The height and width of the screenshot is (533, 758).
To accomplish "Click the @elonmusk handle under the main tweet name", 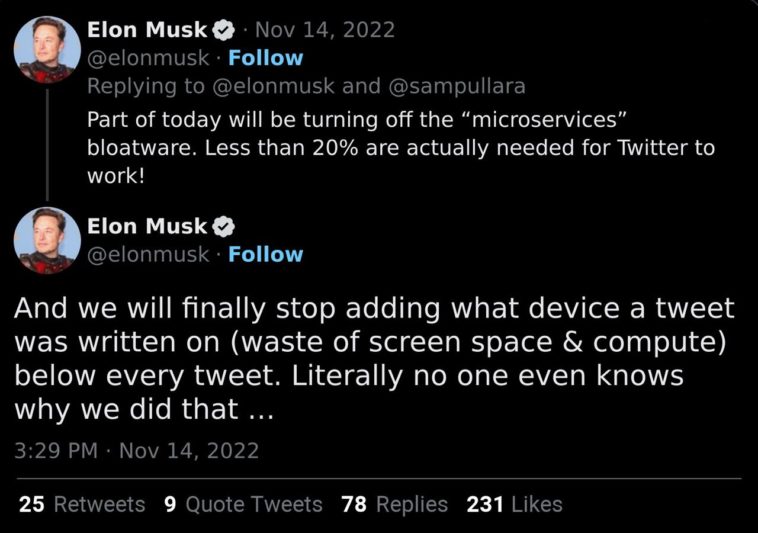I will (x=149, y=254).
